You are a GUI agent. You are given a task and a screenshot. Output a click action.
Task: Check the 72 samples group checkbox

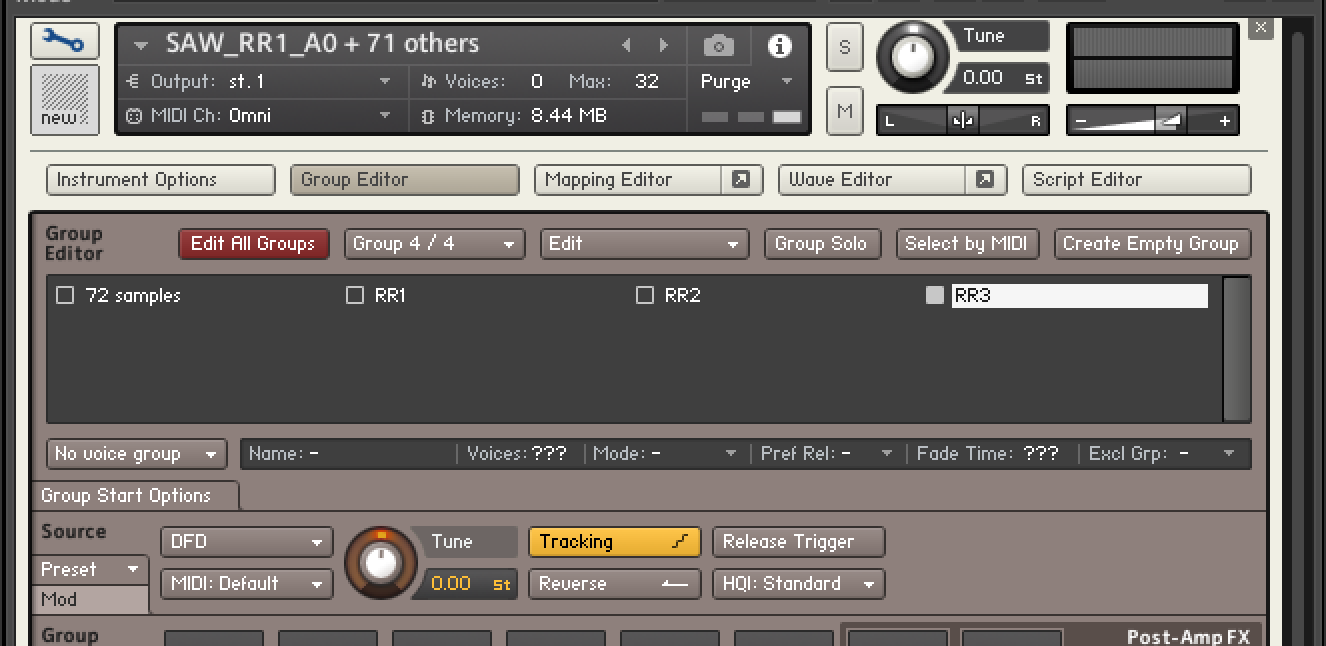(65, 296)
